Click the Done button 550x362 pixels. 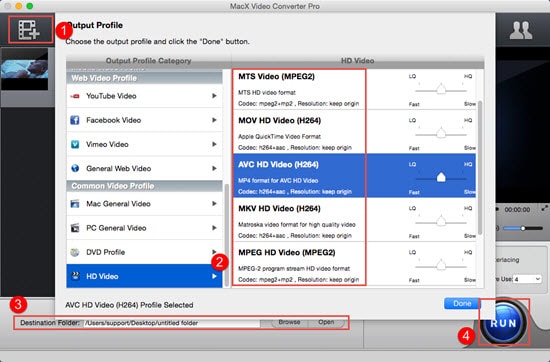click(462, 303)
